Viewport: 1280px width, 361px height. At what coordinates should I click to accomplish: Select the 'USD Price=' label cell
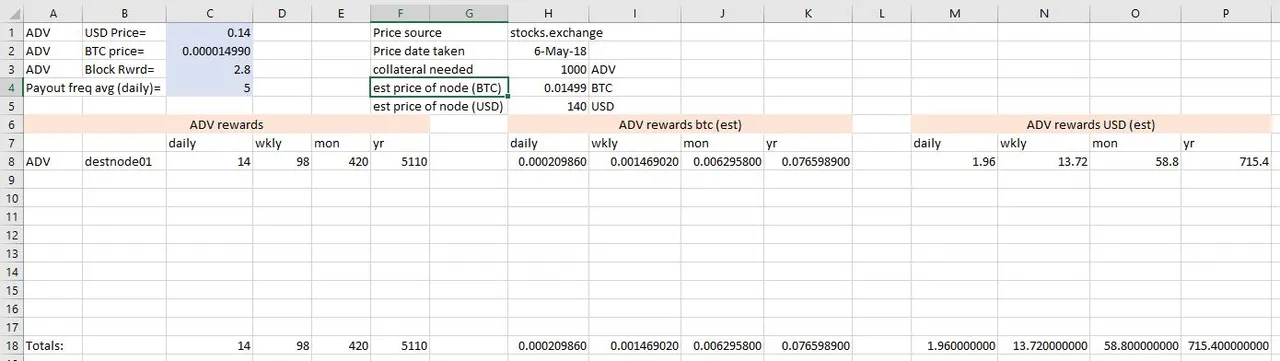(x=124, y=33)
